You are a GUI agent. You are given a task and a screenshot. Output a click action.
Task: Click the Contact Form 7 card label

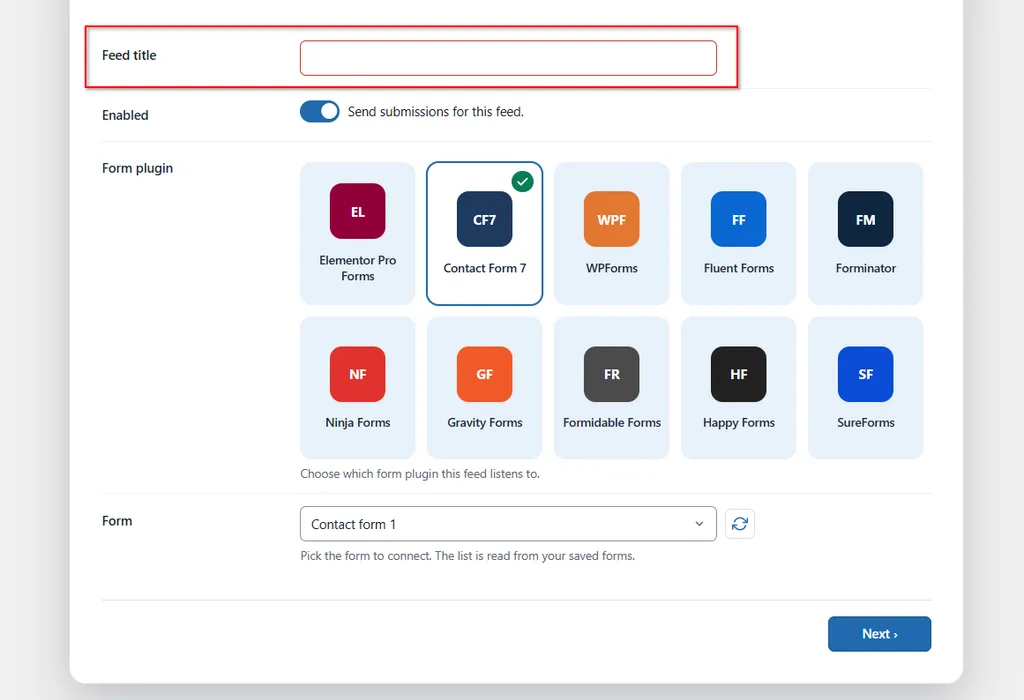tap(485, 268)
